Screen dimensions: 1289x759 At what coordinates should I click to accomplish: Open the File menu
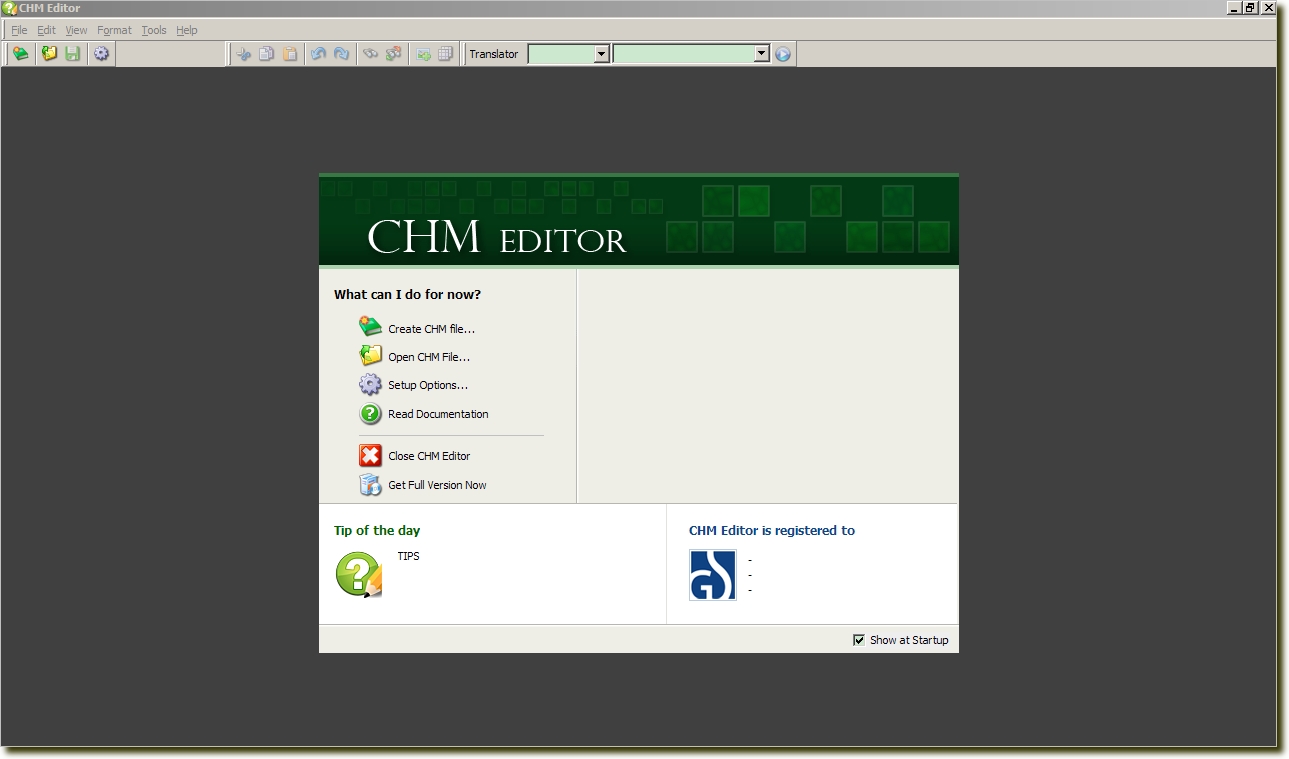point(20,30)
